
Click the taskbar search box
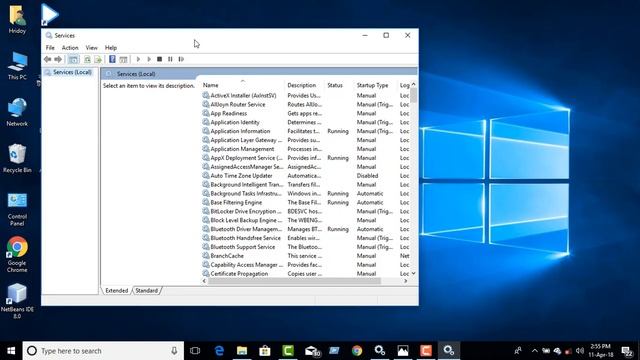click(x=103, y=351)
